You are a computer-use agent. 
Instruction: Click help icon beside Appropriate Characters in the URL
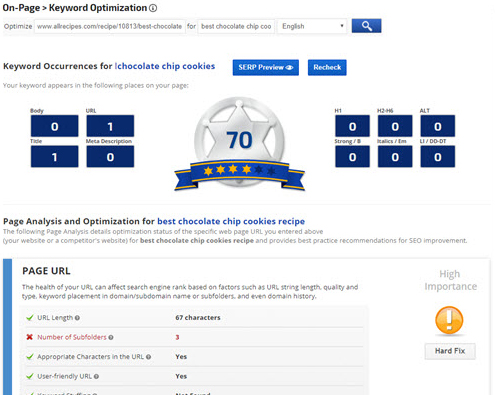coord(149,357)
